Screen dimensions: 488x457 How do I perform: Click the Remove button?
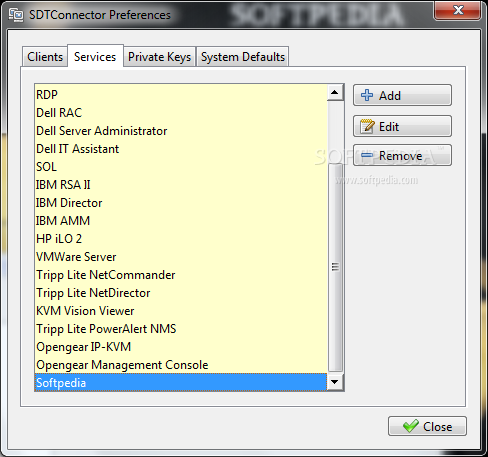(402, 155)
